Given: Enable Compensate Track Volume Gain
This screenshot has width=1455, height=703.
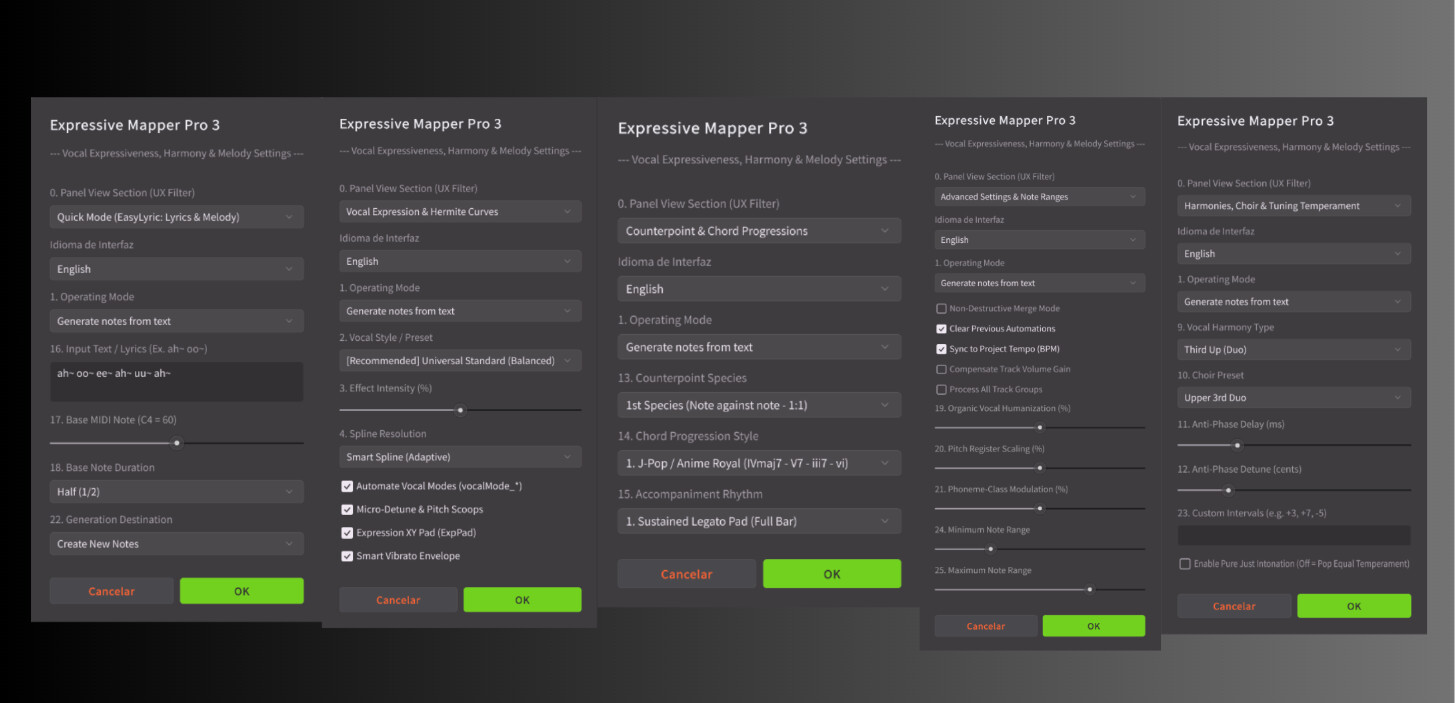Looking at the screenshot, I should [941, 369].
